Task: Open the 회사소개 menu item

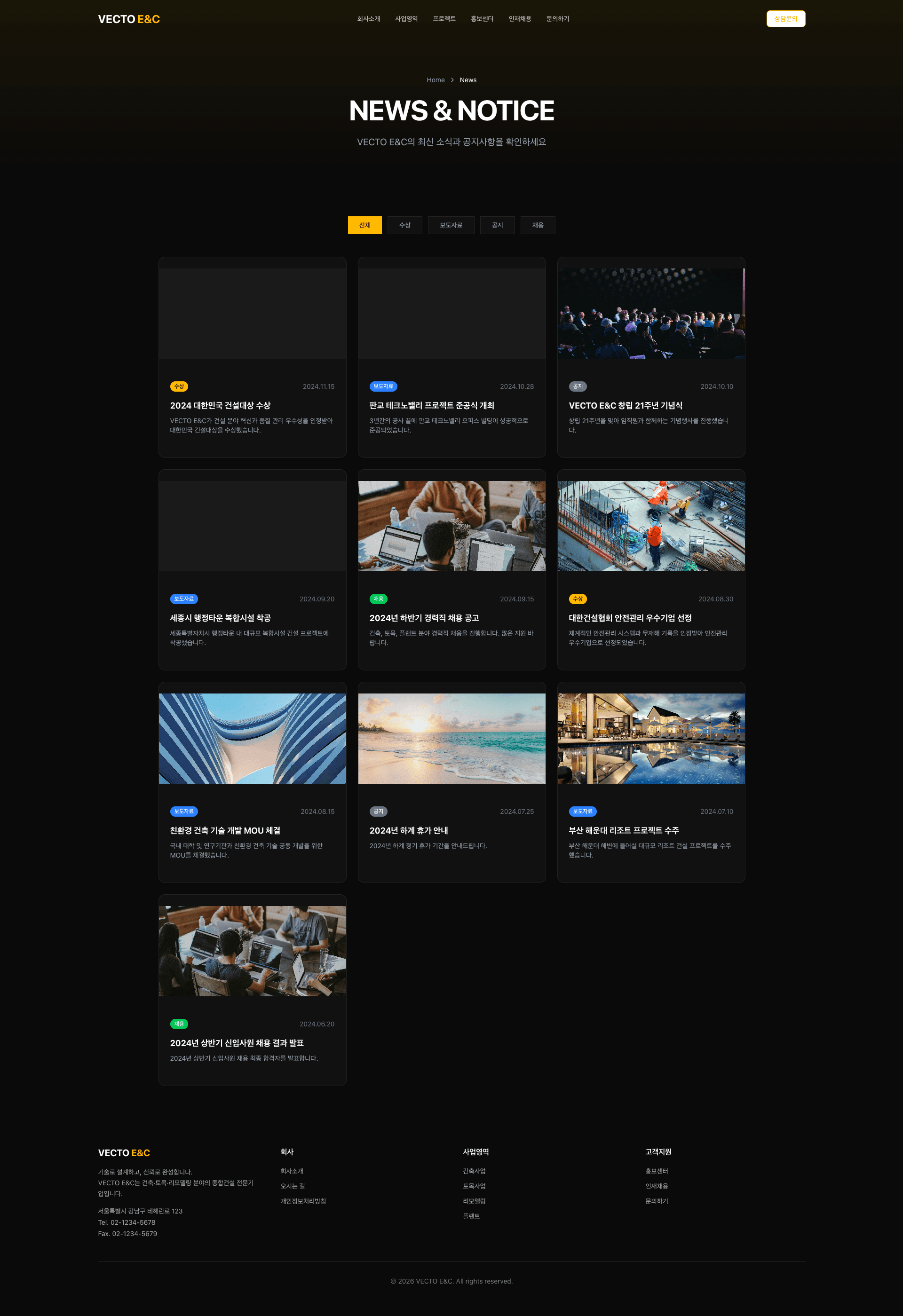Action: pyautogui.click(x=368, y=19)
